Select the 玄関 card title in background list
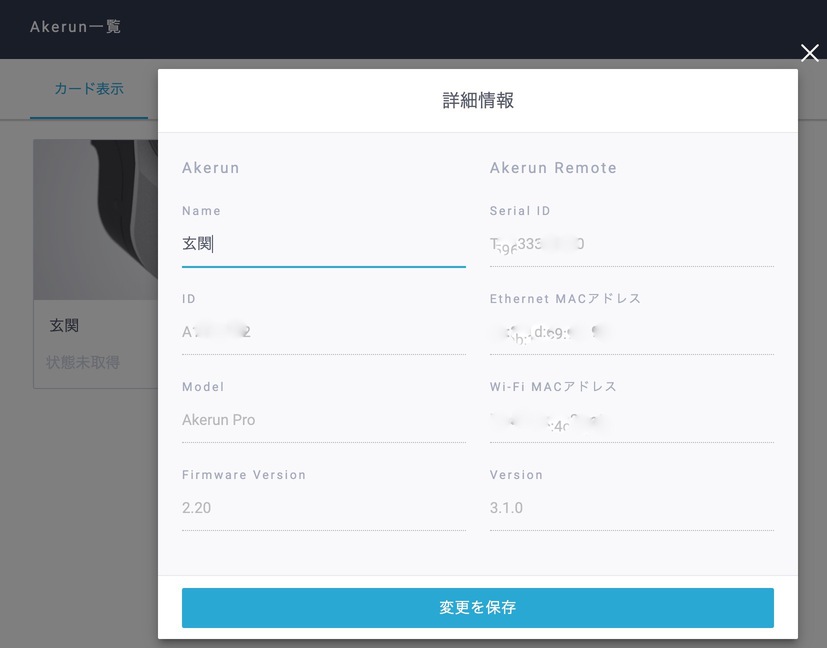The width and height of the screenshot is (827, 648). [64, 326]
